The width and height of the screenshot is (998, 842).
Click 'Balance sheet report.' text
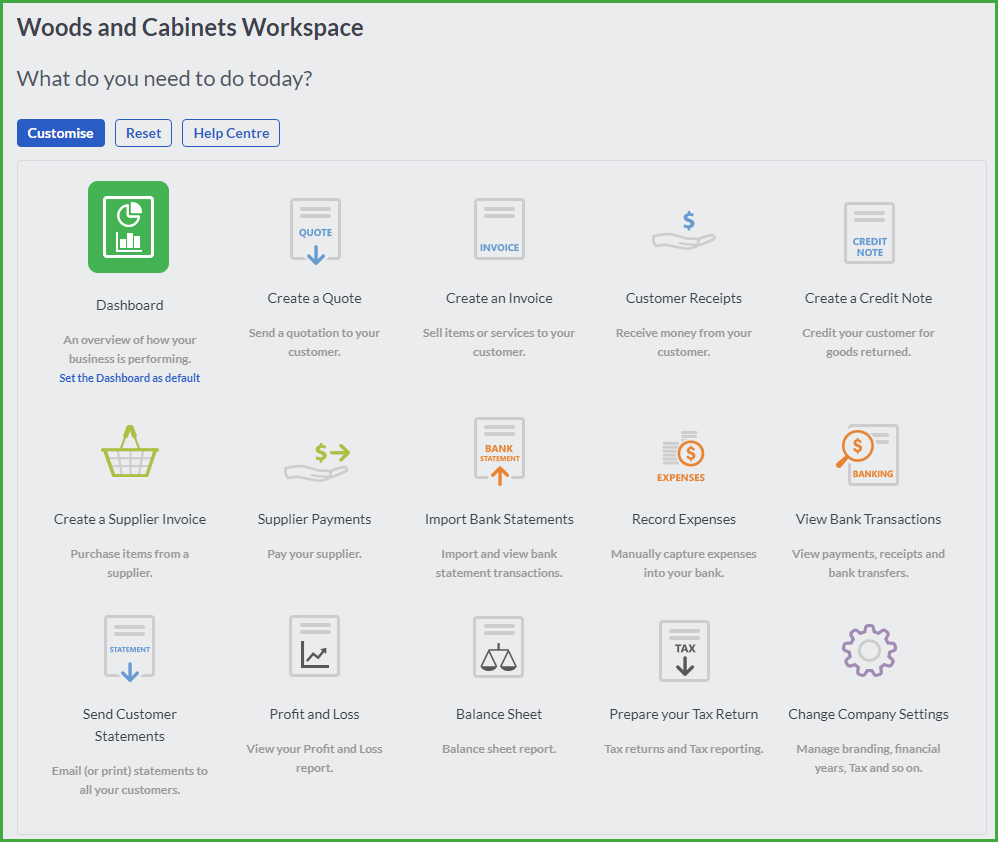click(499, 748)
